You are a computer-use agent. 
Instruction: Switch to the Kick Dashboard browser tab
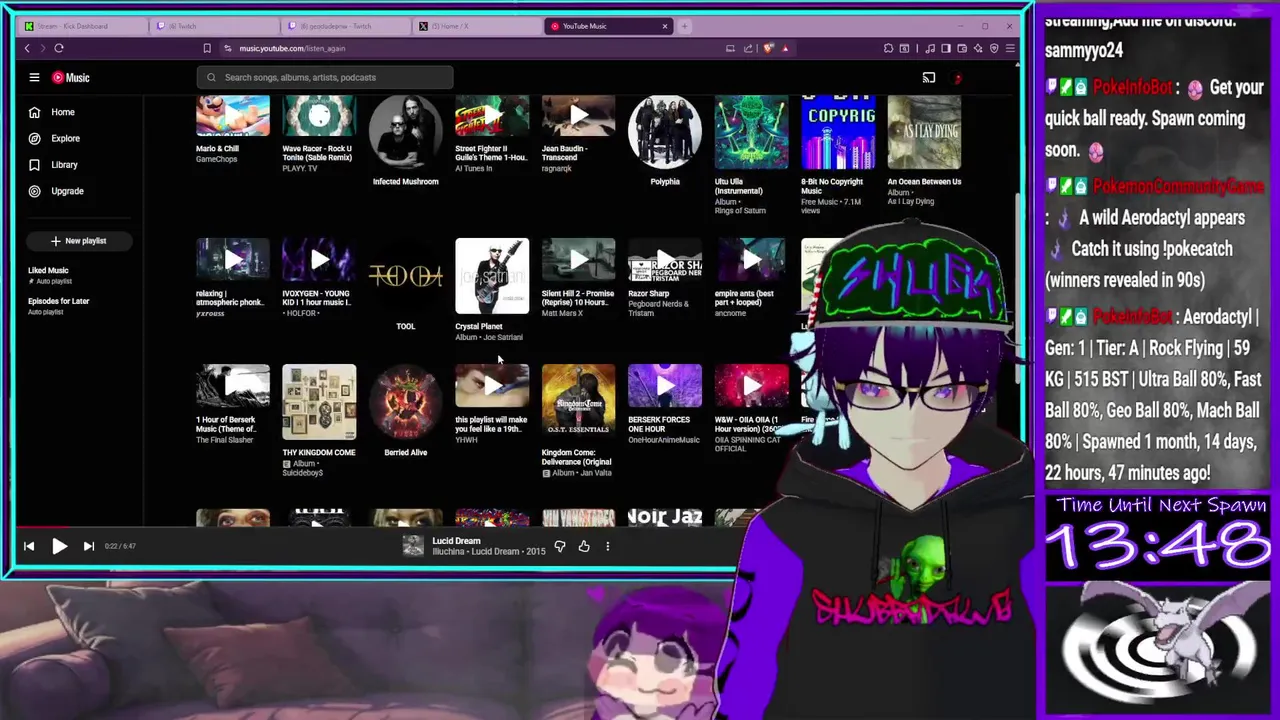(x=80, y=26)
